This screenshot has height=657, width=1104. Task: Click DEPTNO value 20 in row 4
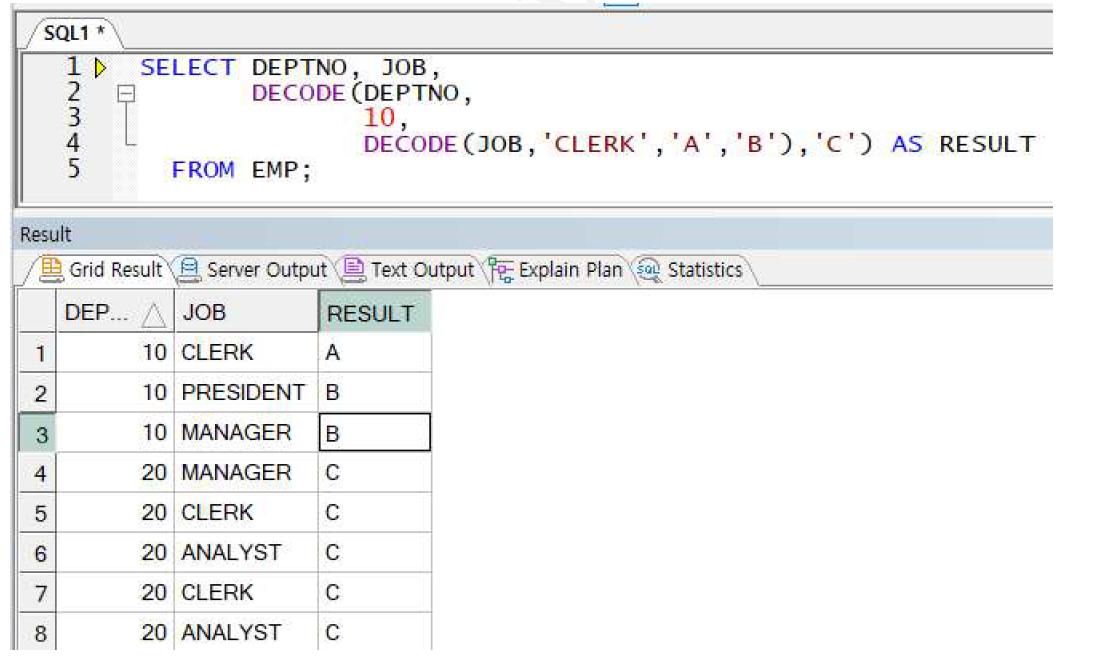click(x=115, y=473)
